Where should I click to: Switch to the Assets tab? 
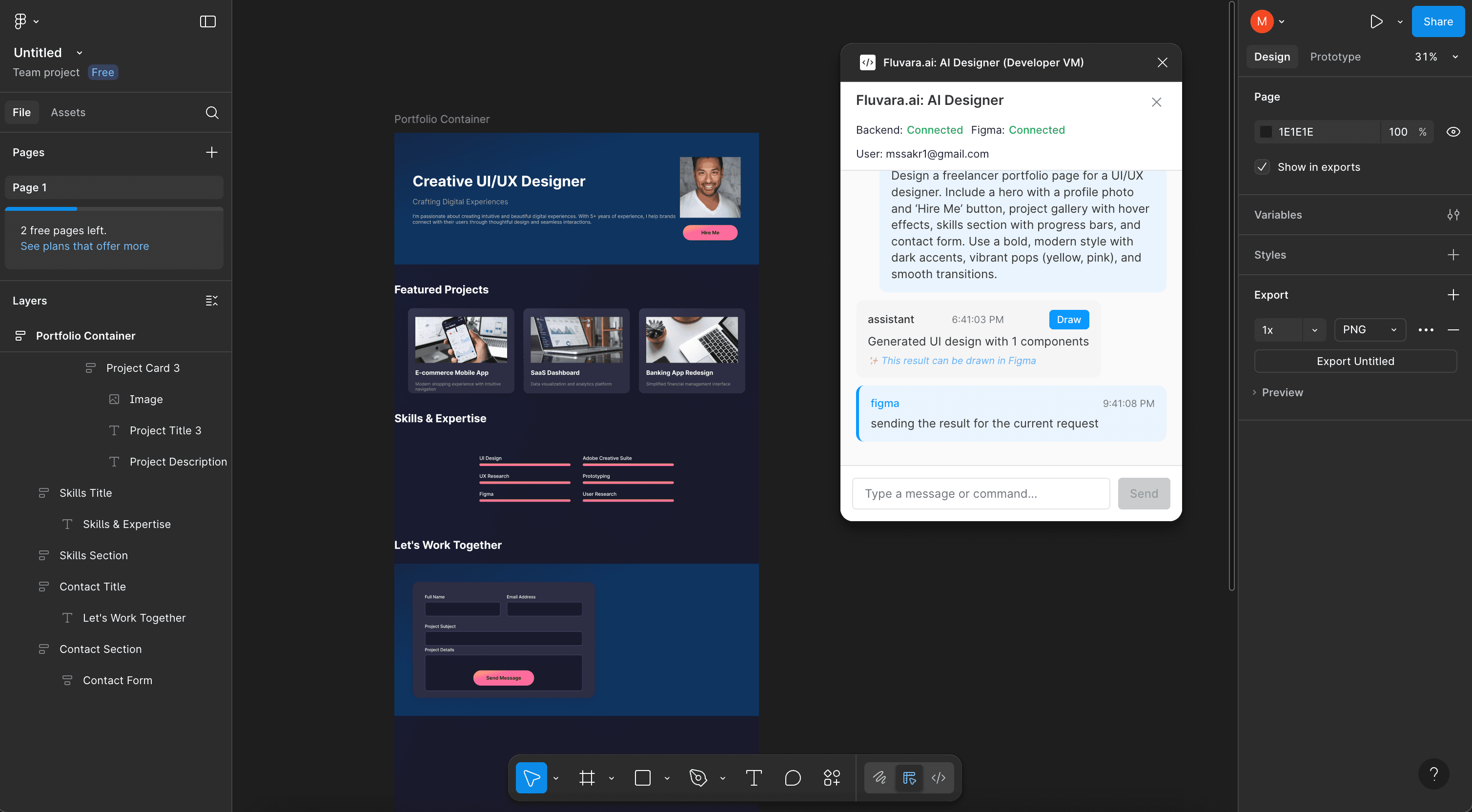coord(68,112)
